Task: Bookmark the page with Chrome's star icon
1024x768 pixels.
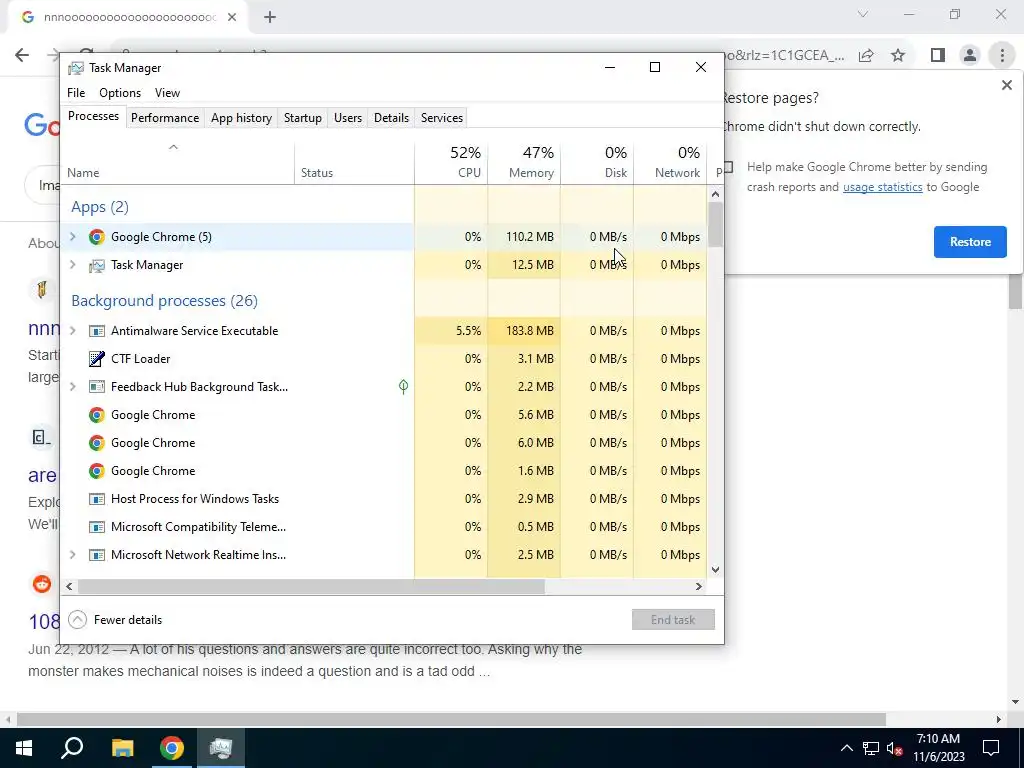Action: coord(898,56)
